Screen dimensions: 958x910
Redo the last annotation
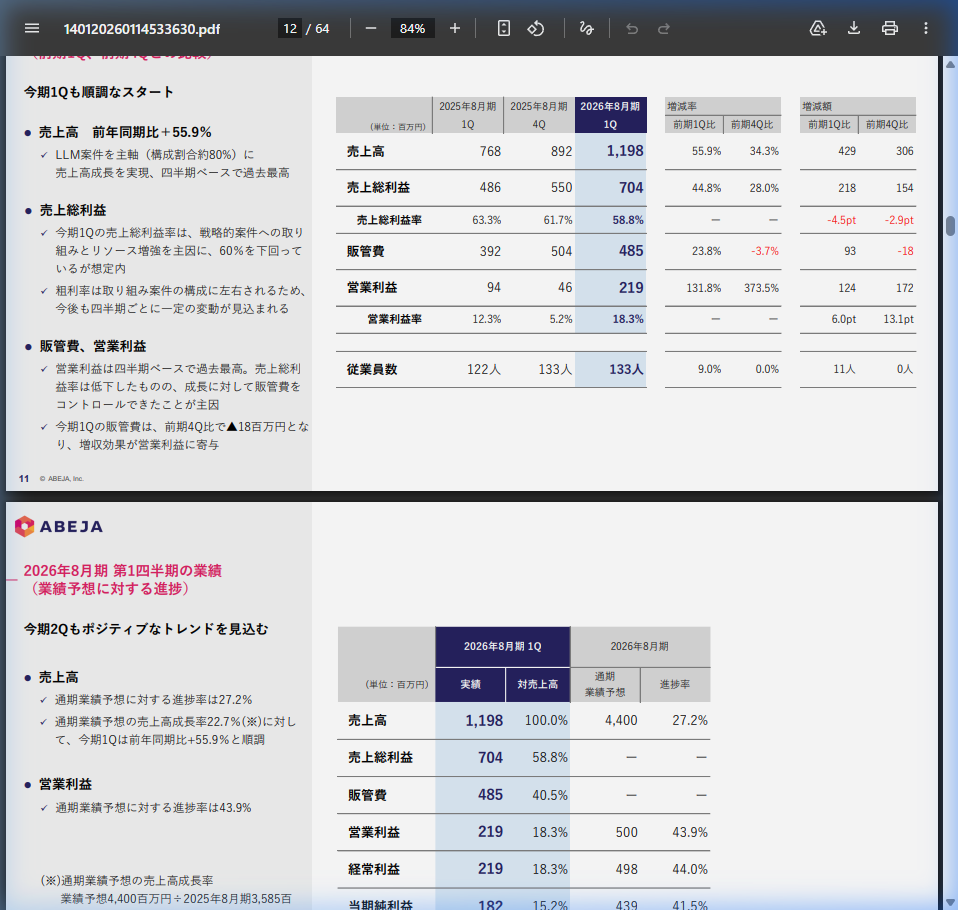(x=664, y=28)
